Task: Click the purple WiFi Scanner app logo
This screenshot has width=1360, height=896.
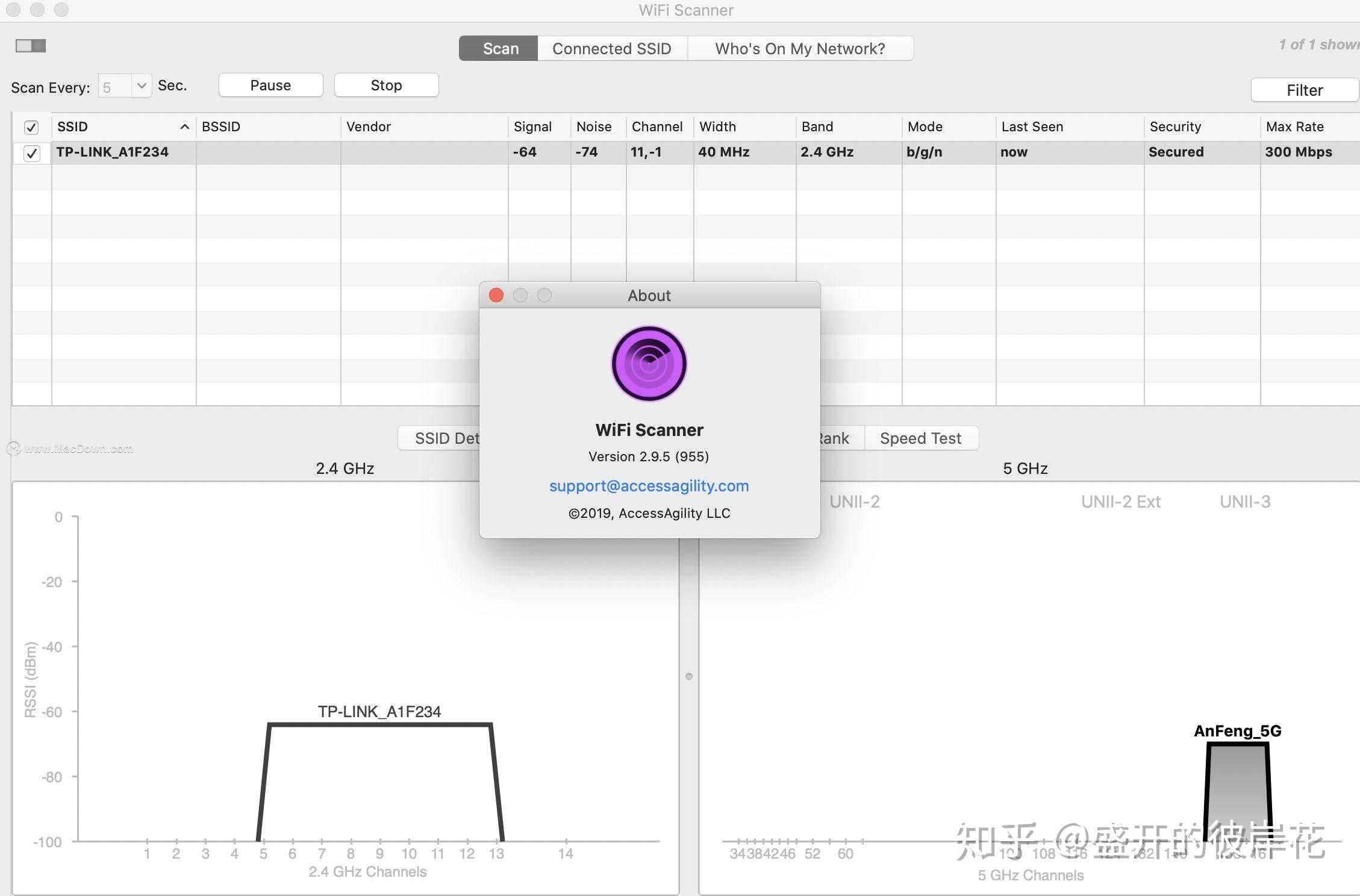Action: (x=649, y=364)
